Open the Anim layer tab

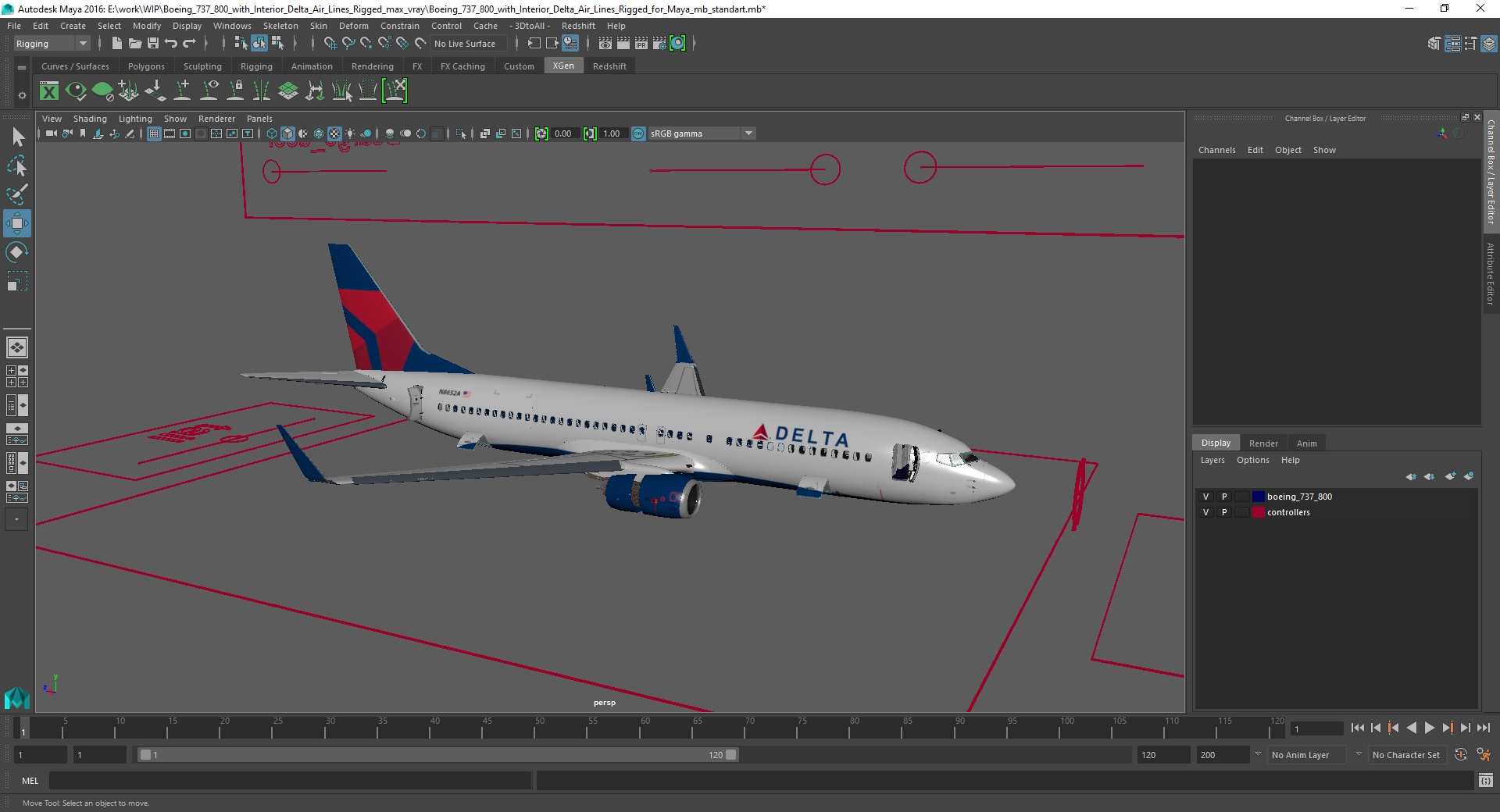(x=1306, y=443)
